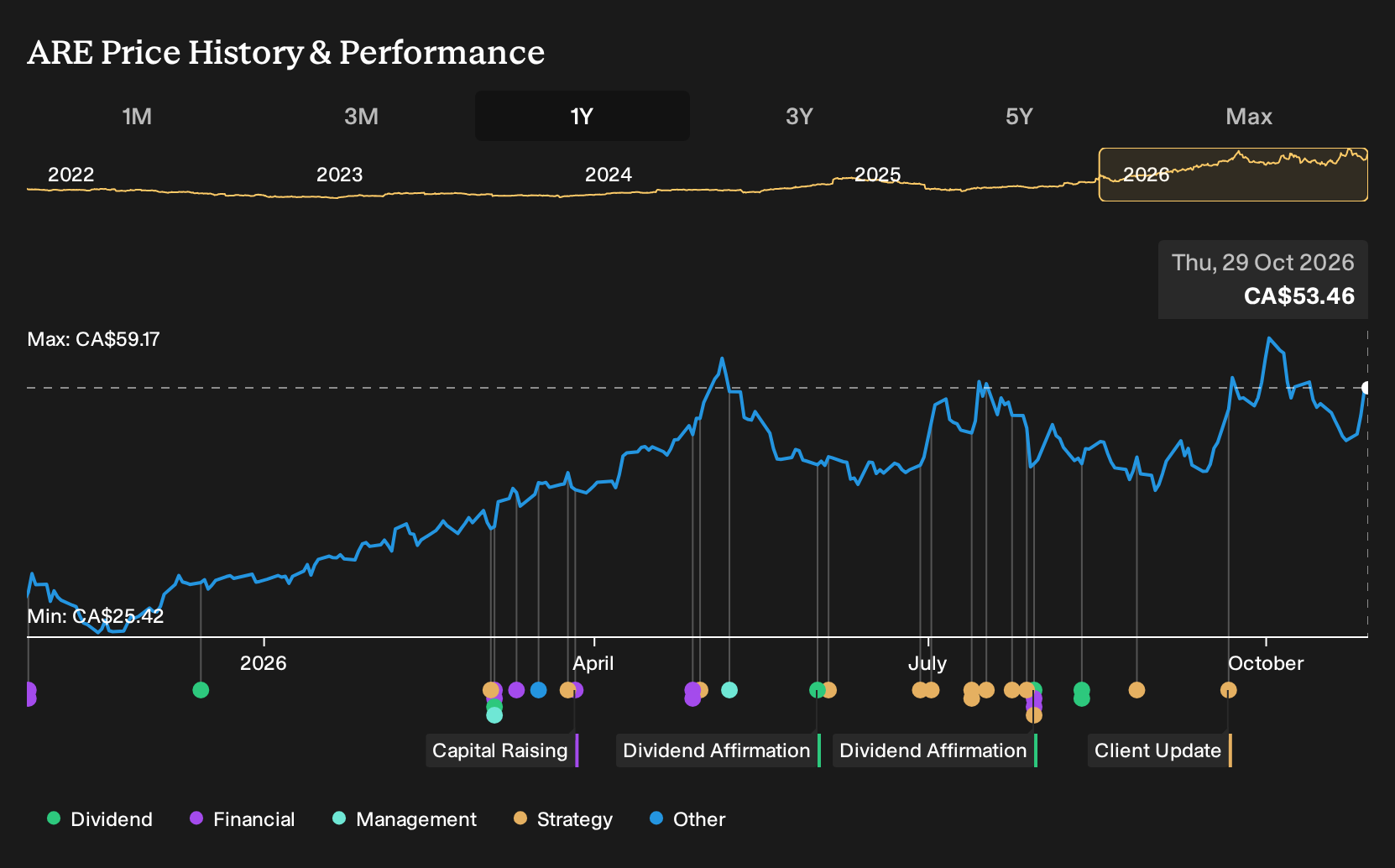Click the July axis label
This screenshot has height=868, width=1395.
click(x=927, y=663)
